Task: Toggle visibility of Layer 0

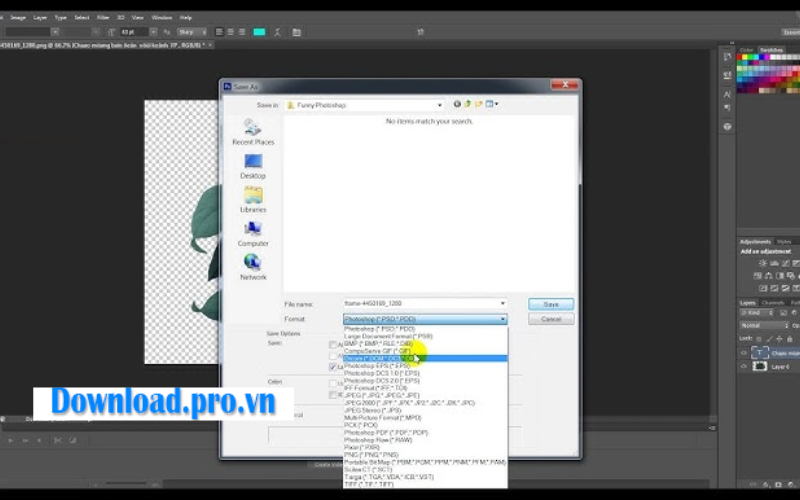Action: pos(743,366)
